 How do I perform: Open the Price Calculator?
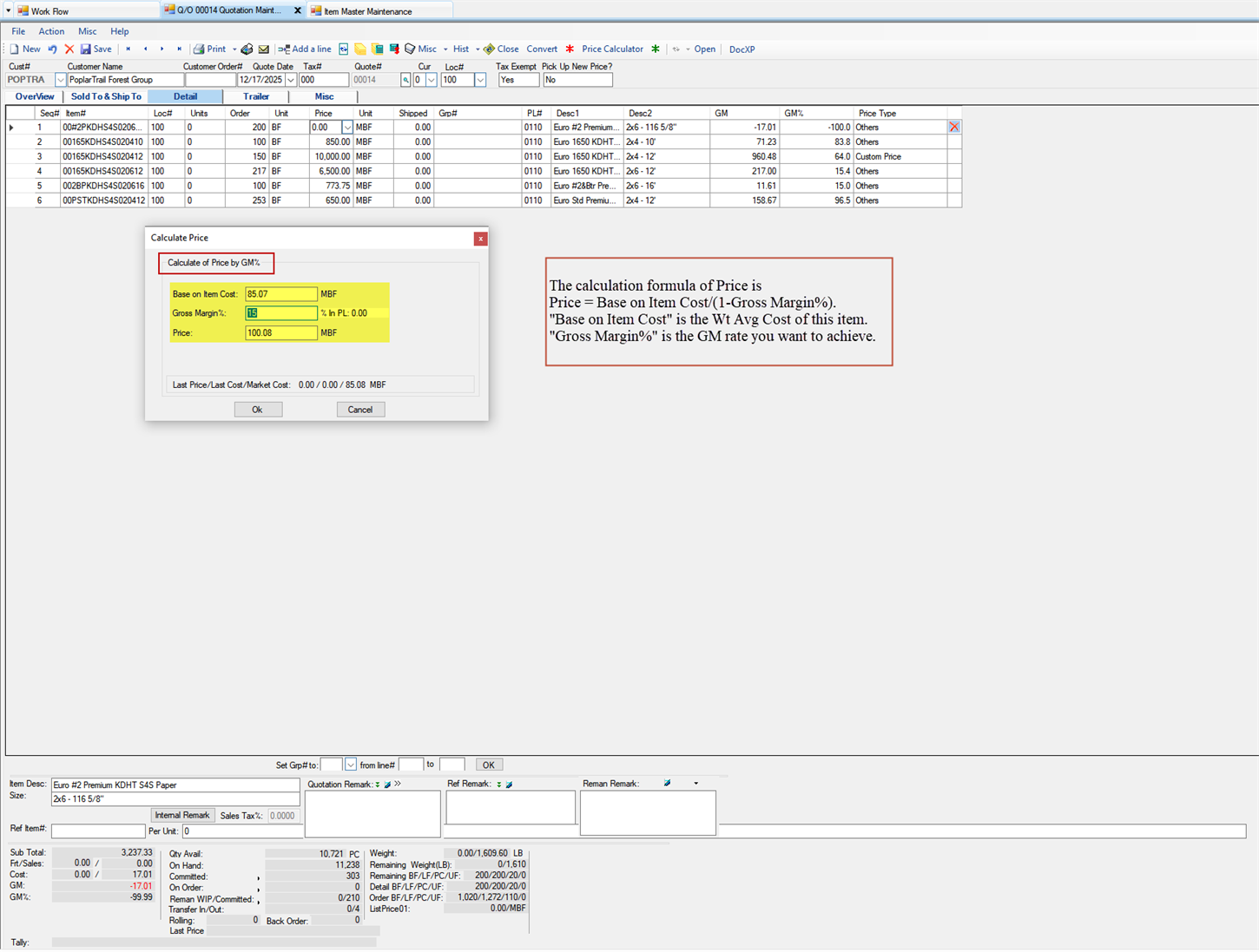612,49
